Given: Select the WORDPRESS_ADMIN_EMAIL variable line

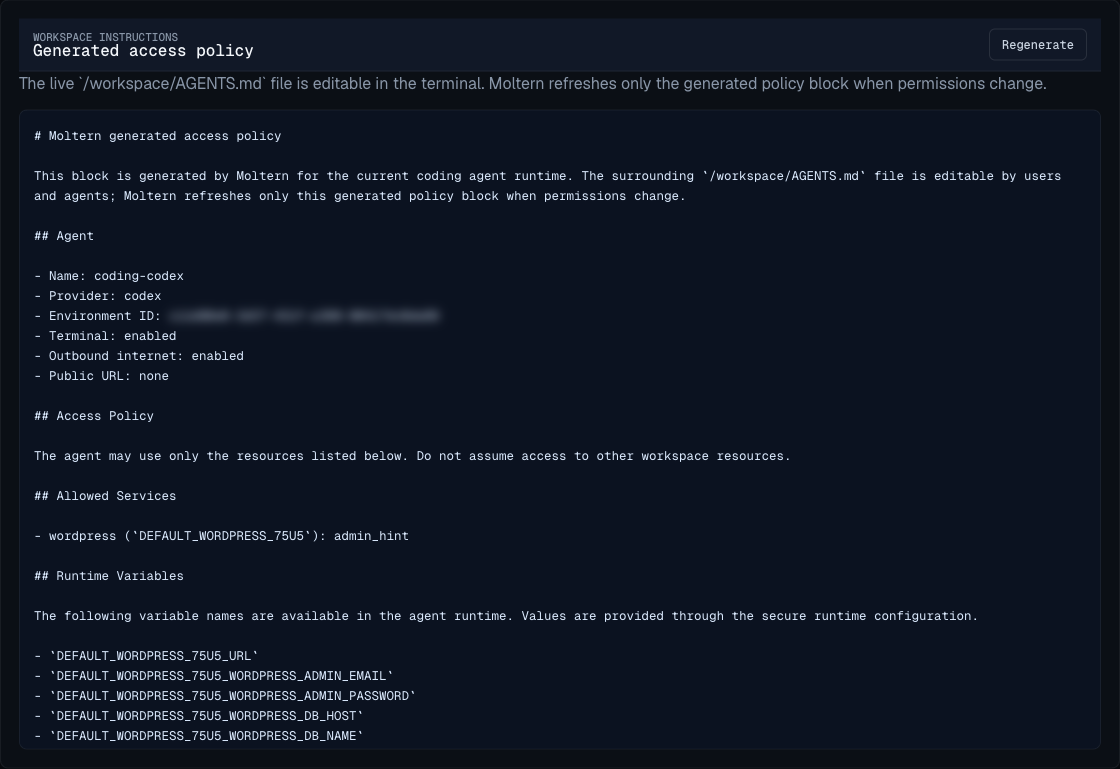Looking at the screenshot, I should (x=214, y=675).
